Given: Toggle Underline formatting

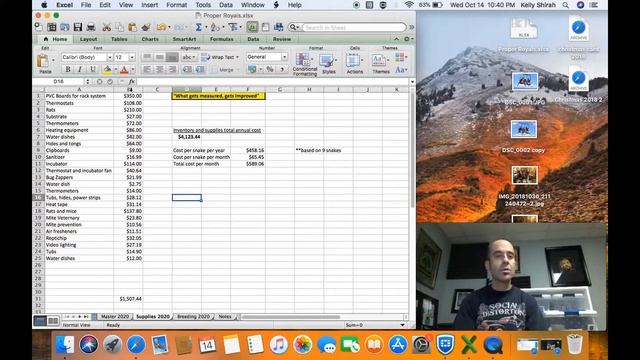Looking at the screenshot, I should (x=93, y=69).
